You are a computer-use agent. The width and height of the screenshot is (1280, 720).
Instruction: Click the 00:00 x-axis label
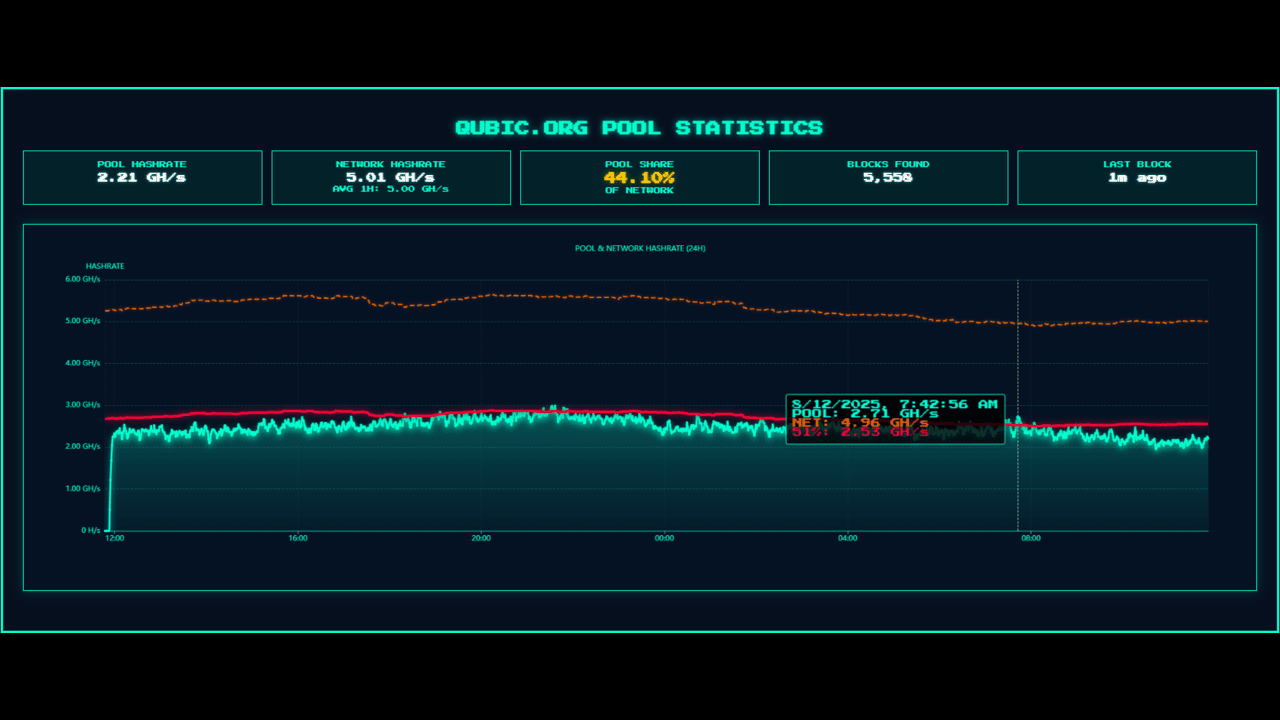(664, 538)
